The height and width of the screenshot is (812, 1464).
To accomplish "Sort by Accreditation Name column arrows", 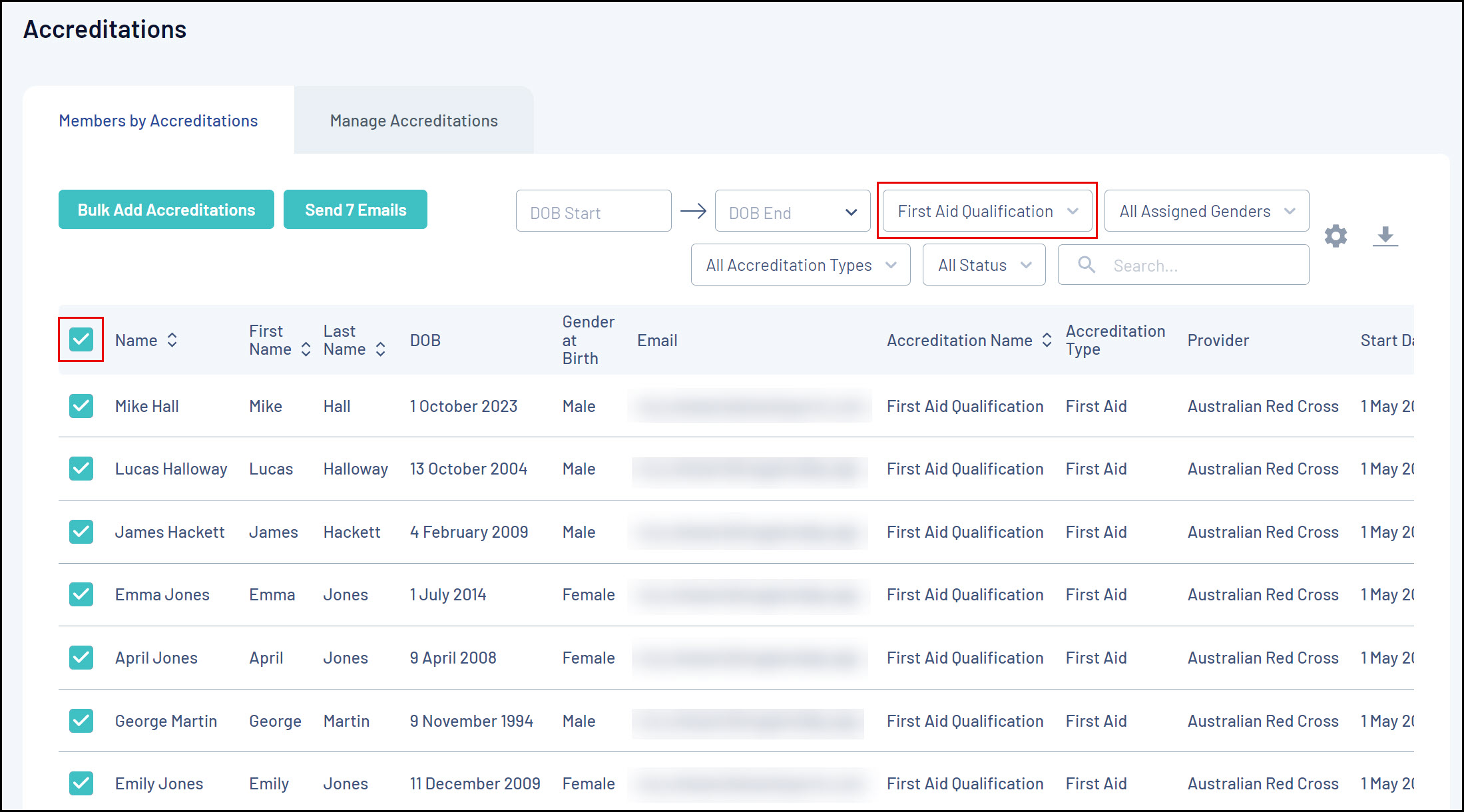I will tap(1047, 340).
